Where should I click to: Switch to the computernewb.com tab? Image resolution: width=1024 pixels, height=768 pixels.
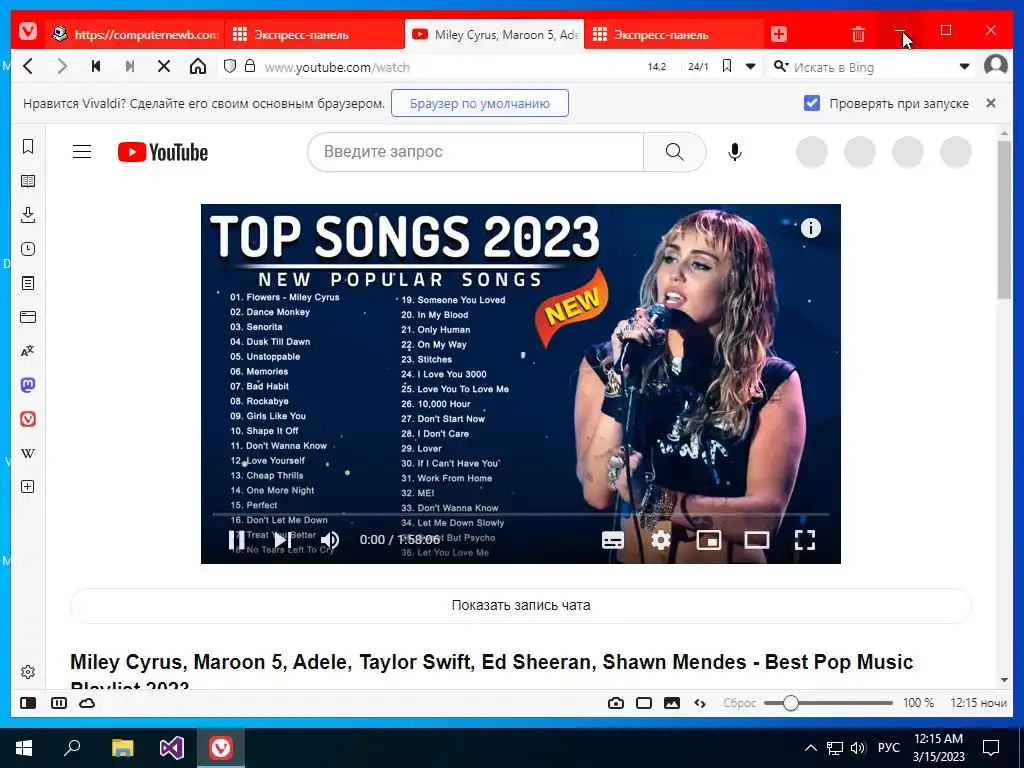click(135, 34)
